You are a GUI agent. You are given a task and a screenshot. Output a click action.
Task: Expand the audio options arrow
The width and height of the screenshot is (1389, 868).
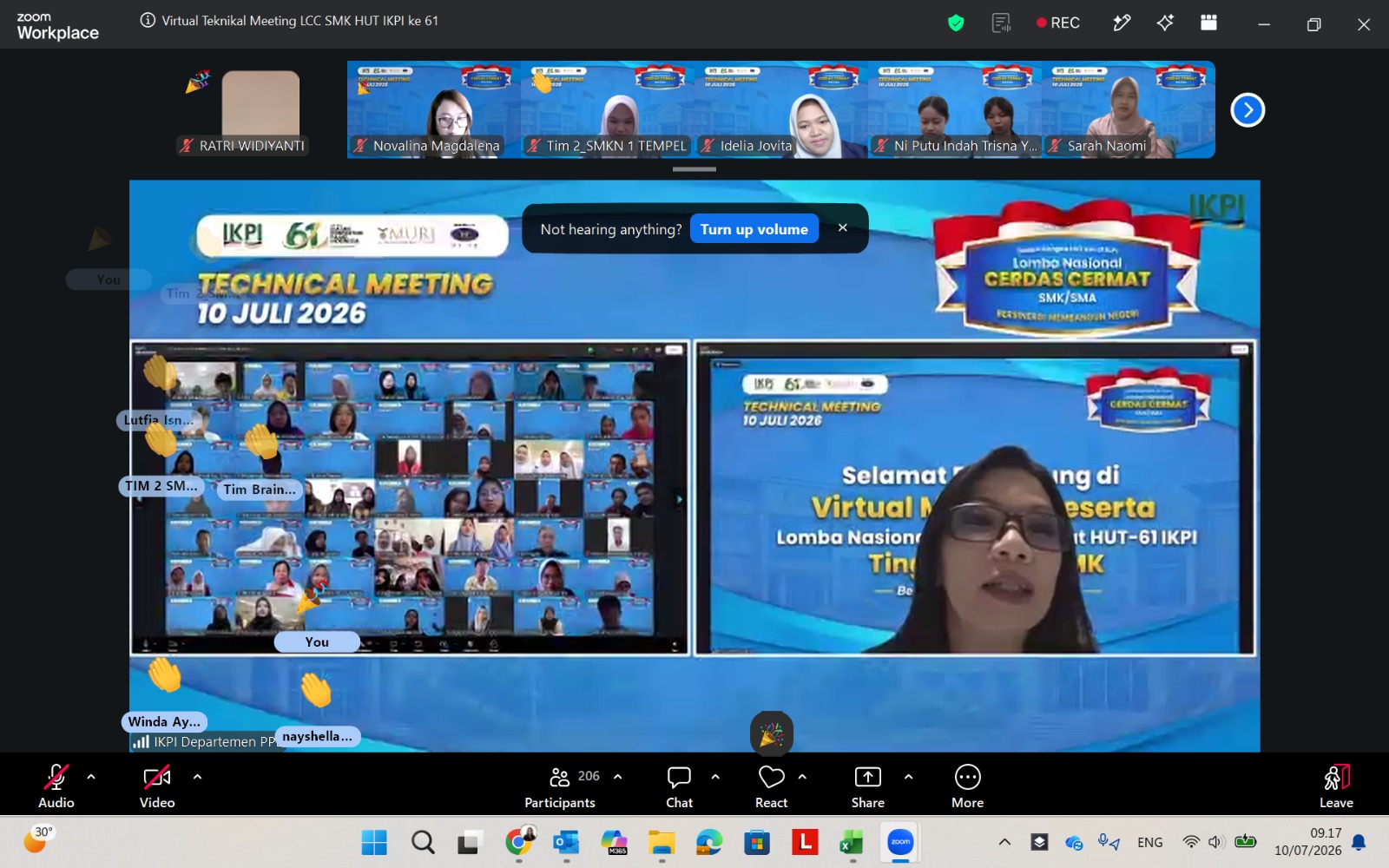pyautogui.click(x=91, y=777)
